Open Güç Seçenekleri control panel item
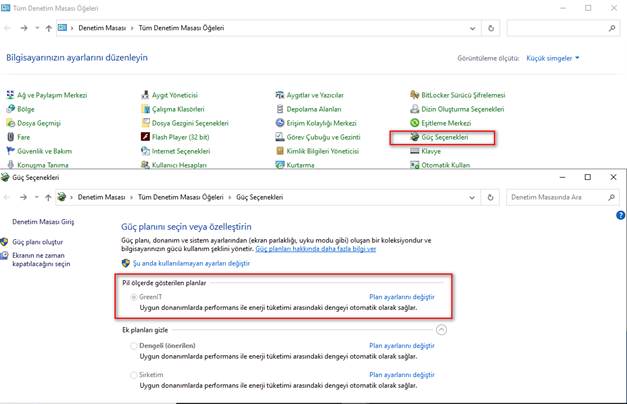Viewport: 627px width, 404px height. [444, 137]
